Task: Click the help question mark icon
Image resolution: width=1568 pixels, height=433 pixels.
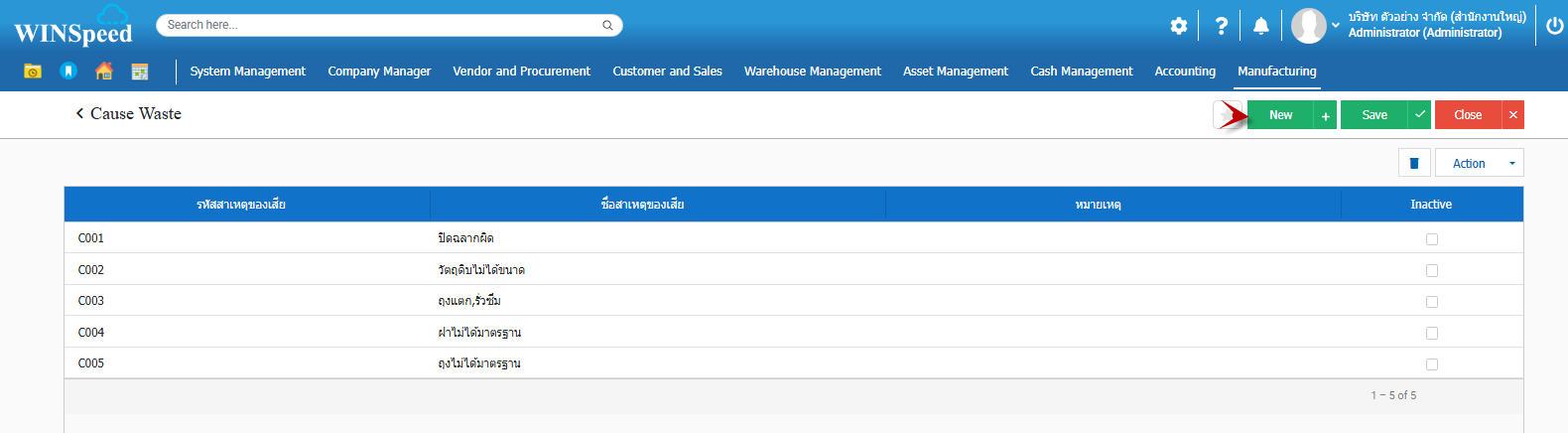Action: pyautogui.click(x=1222, y=26)
